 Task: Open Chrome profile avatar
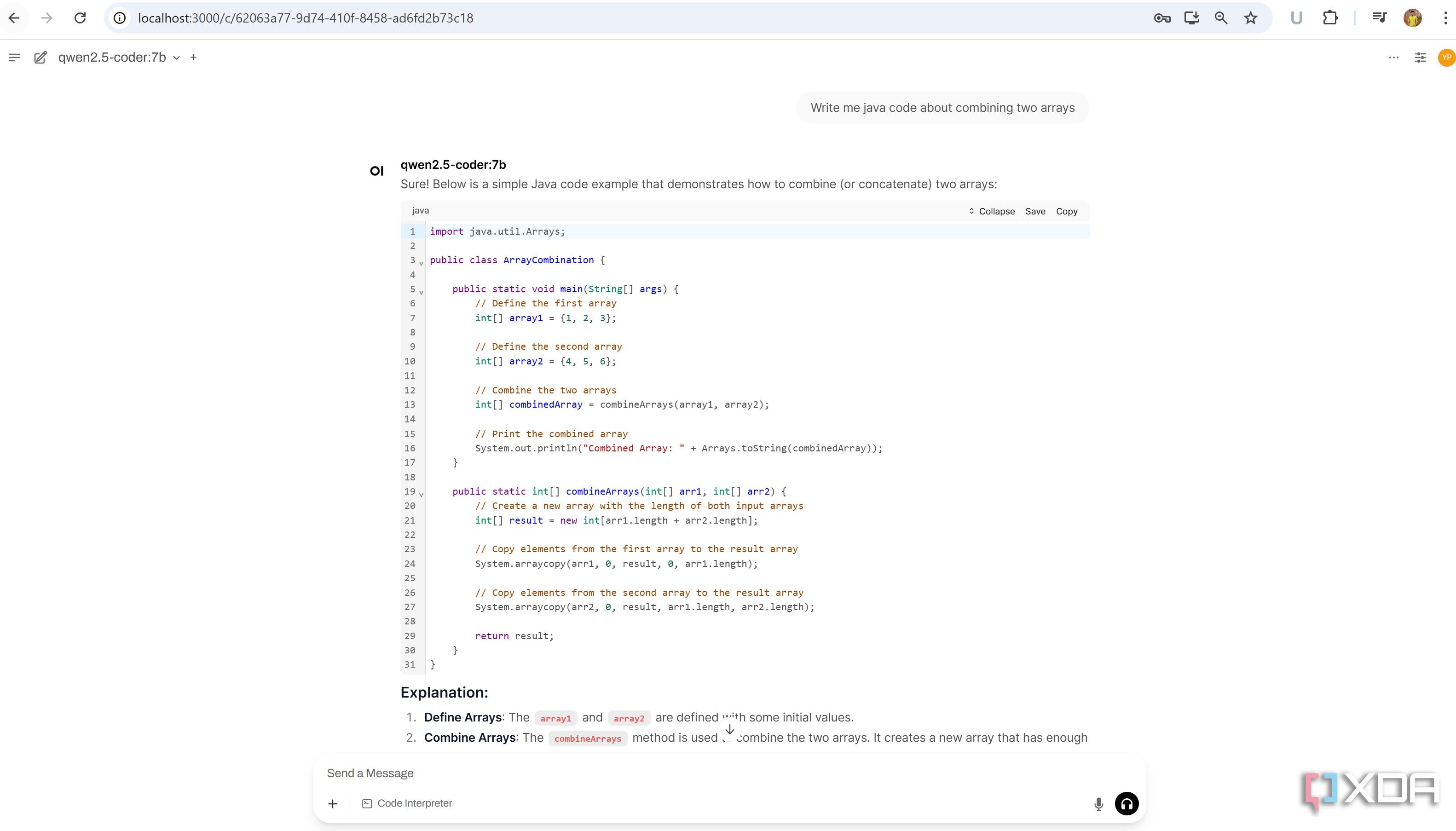pos(1413,18)
